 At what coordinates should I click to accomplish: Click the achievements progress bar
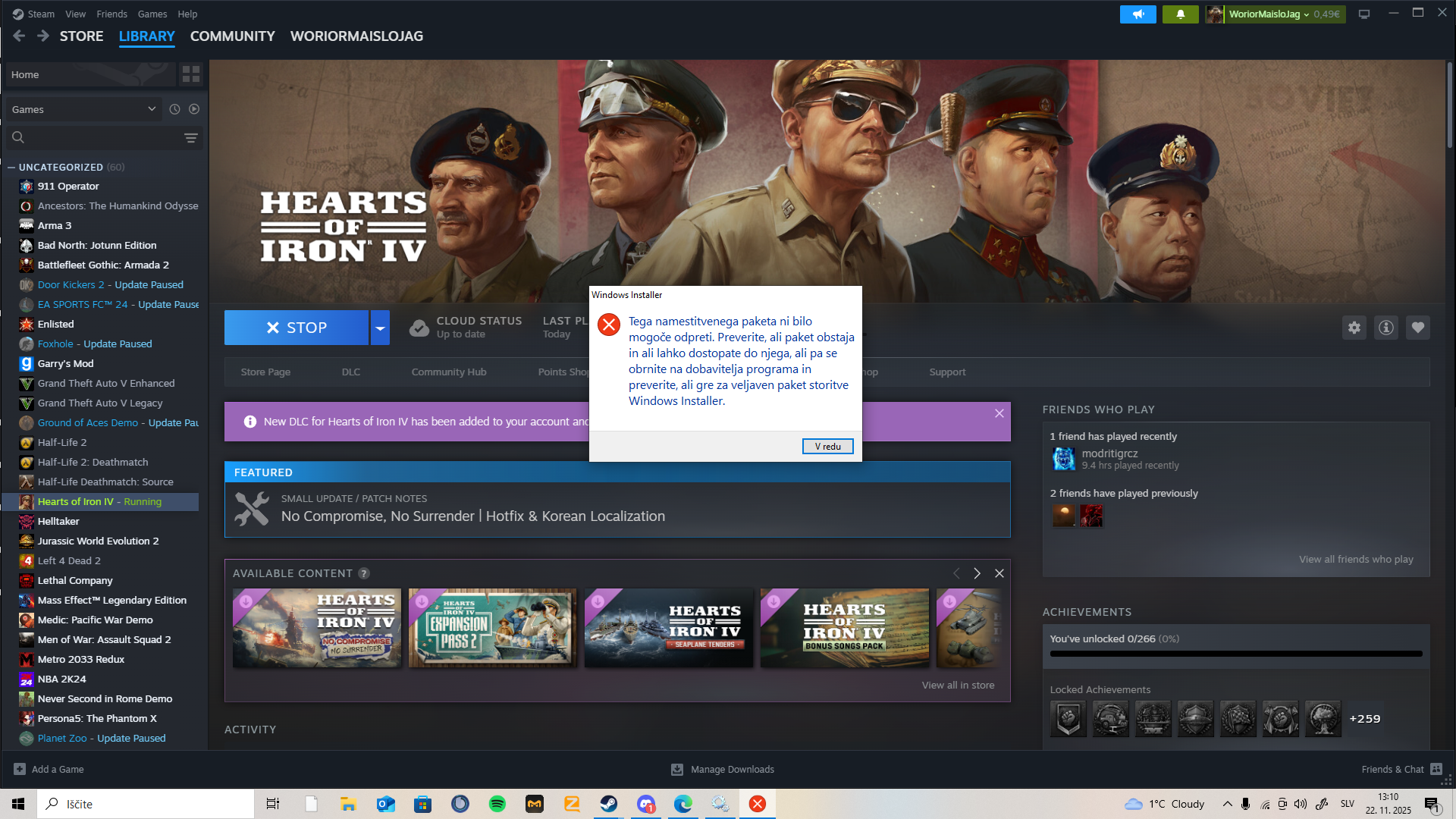coord(1236,653)
